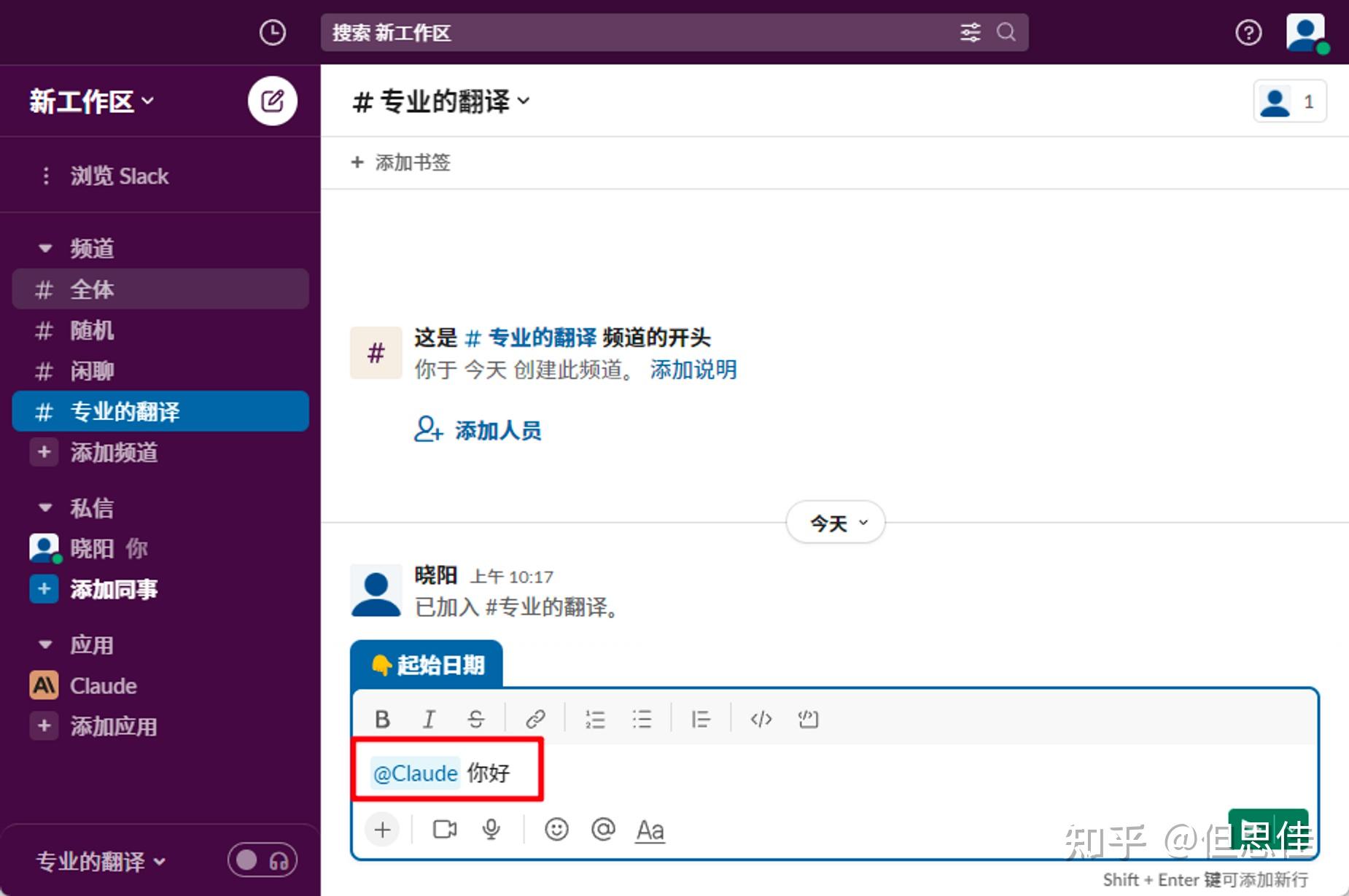
Task: Click the search magnifier icon
Action: tap(1006, 32)
